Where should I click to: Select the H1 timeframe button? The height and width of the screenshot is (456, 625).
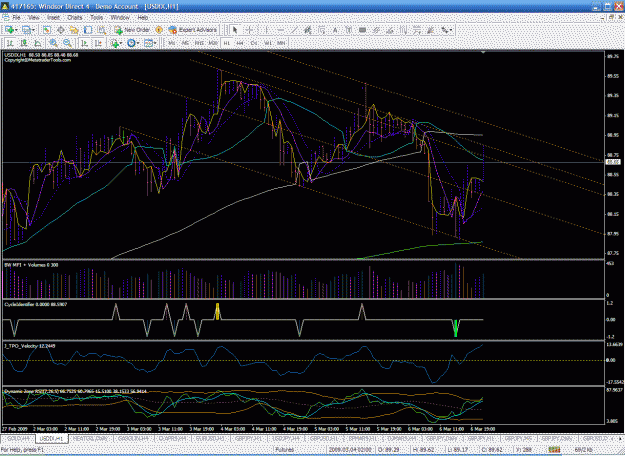click(227, 43)
